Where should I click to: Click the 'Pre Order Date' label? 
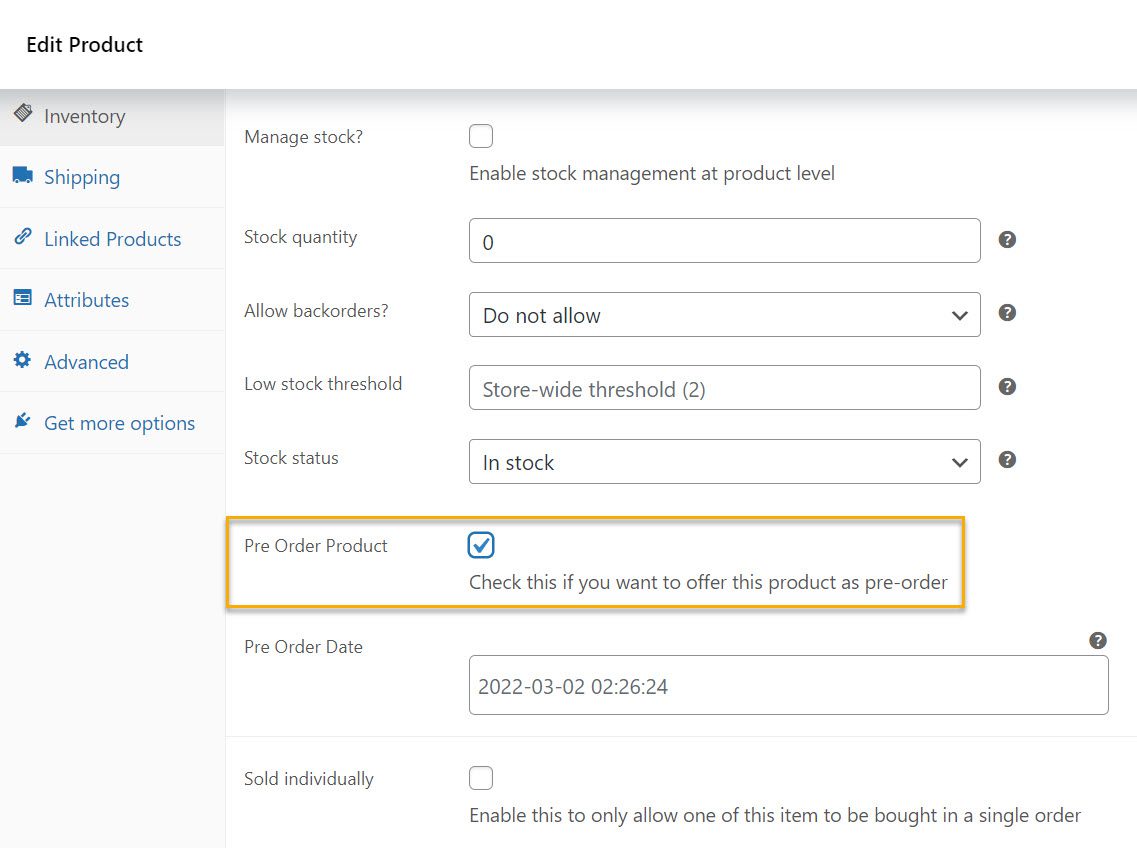coord(303,646)
